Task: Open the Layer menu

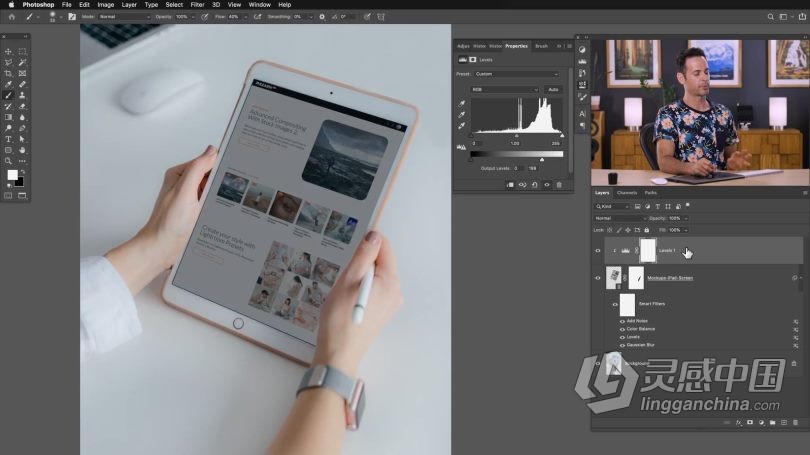Action: 129,5
